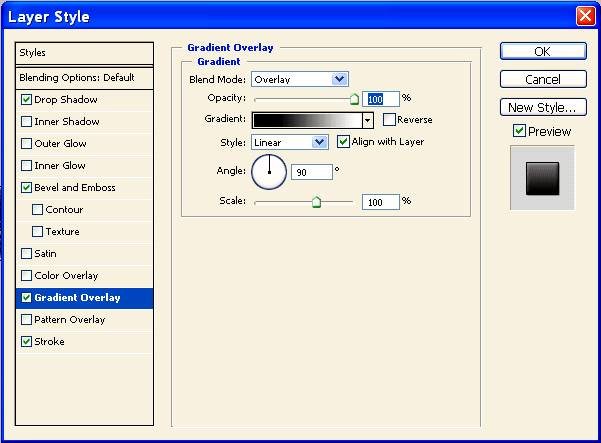Click the angle dial control
601x443 pixels.
268,173
